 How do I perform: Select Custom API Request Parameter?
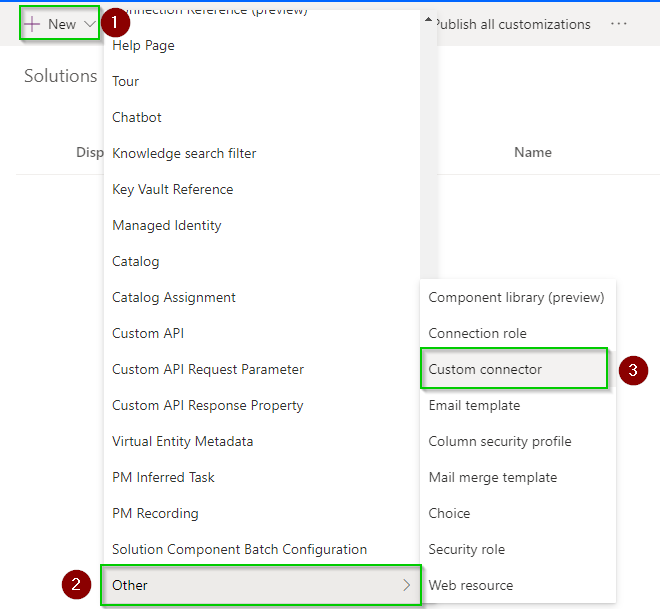[x=208, y=369]
